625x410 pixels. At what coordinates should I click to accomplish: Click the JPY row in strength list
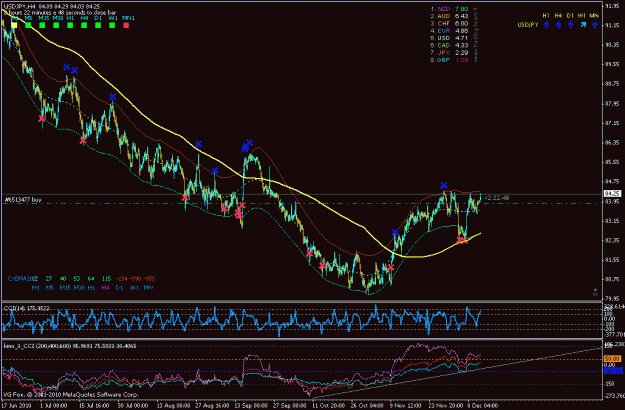coord(450,53)
